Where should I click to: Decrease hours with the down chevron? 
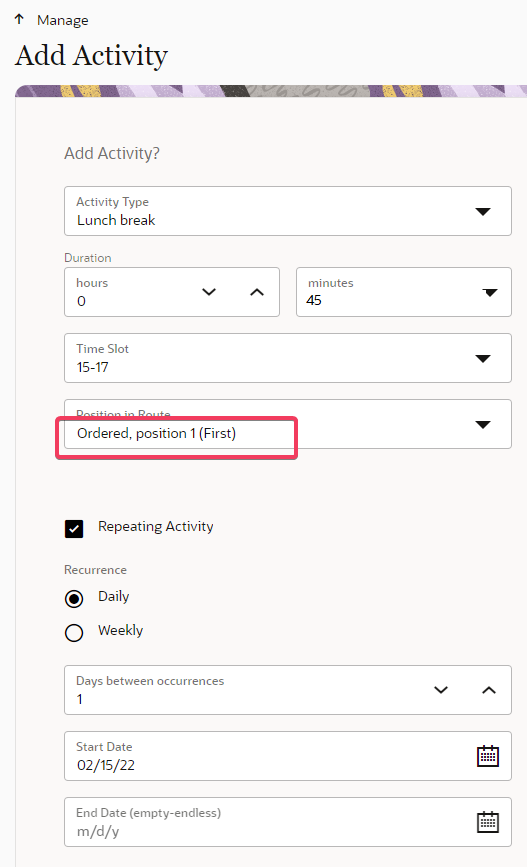[x=209, y=292]
